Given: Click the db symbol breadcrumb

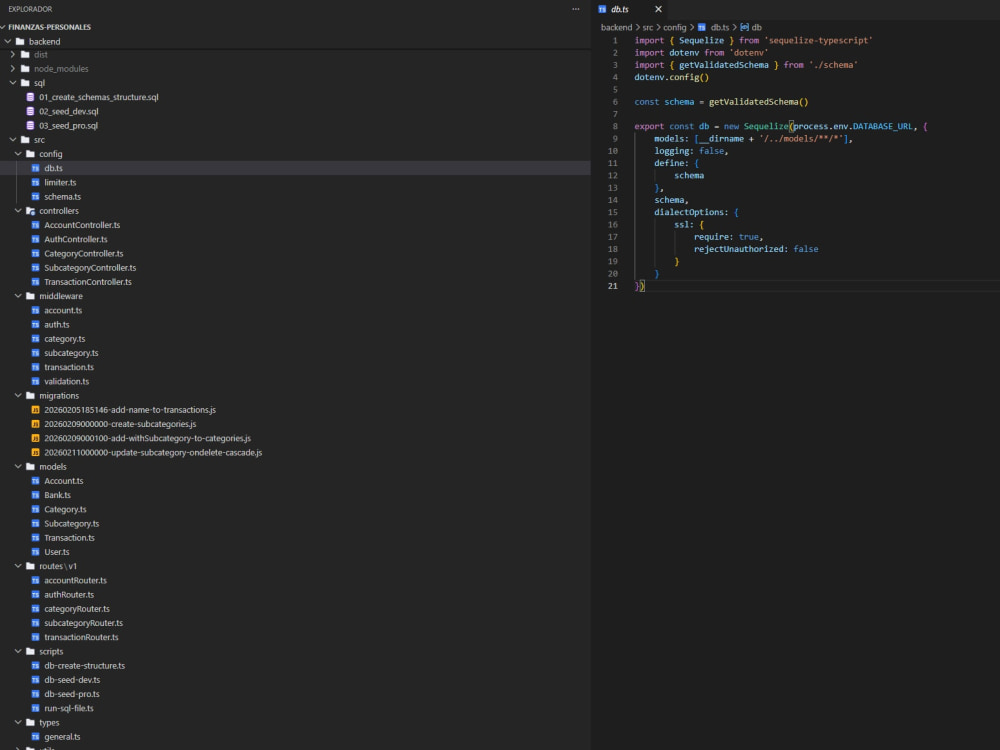Looking at the screenshot, I should [751, 27].
